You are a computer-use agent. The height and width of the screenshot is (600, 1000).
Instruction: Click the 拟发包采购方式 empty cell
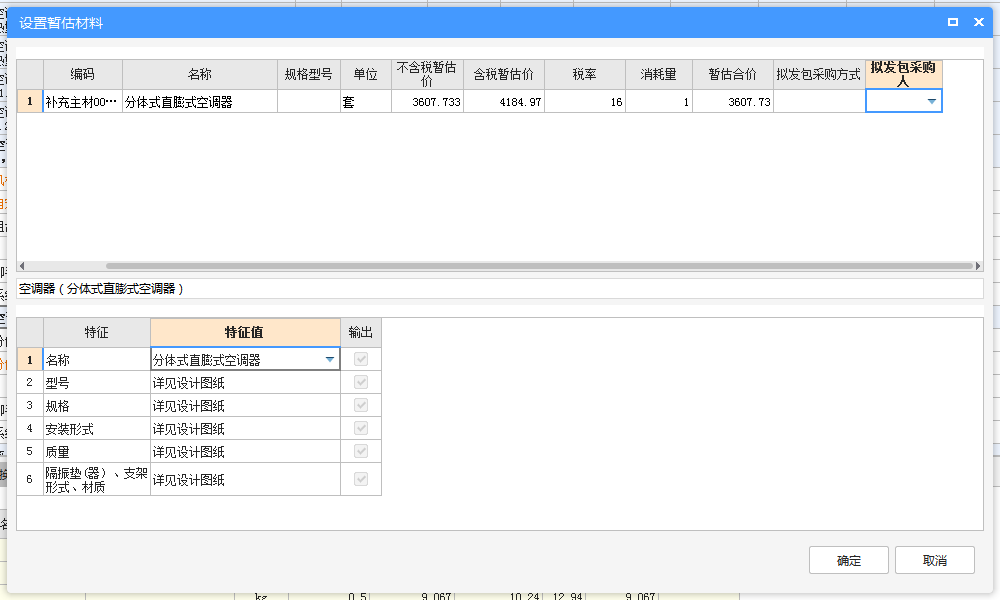click(x=818, y=102)
